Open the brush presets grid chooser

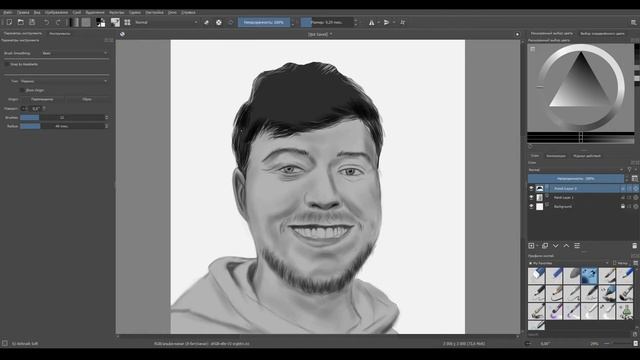click(x=127, y=22)
